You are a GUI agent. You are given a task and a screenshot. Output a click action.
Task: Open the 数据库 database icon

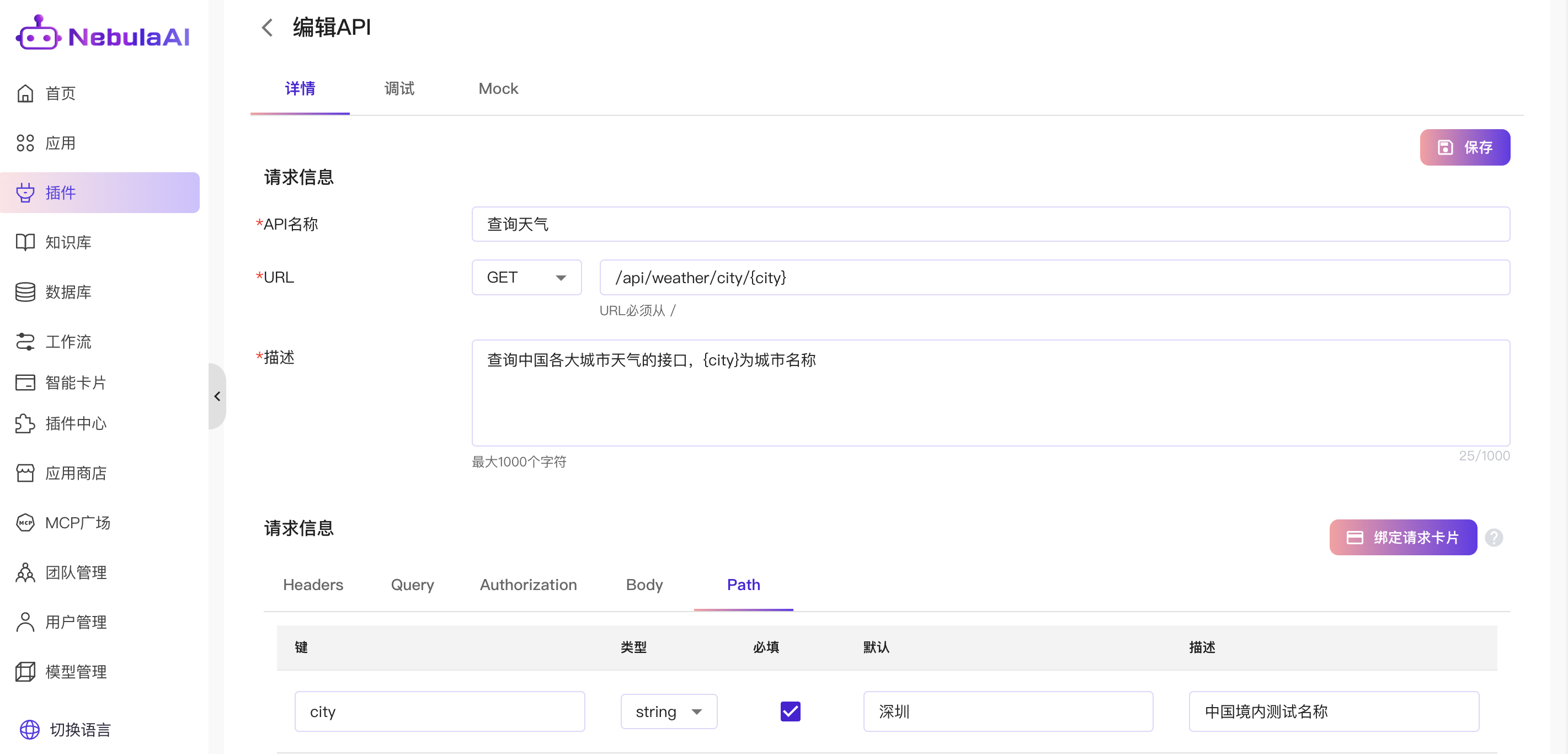click(x=25, y=292)
